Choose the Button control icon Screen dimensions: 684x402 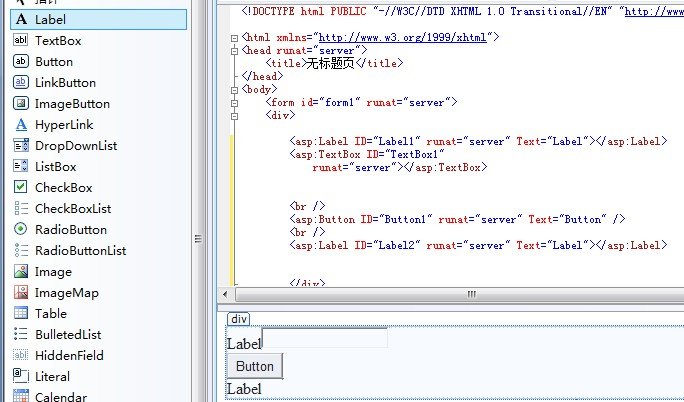[x=21, y=61]
